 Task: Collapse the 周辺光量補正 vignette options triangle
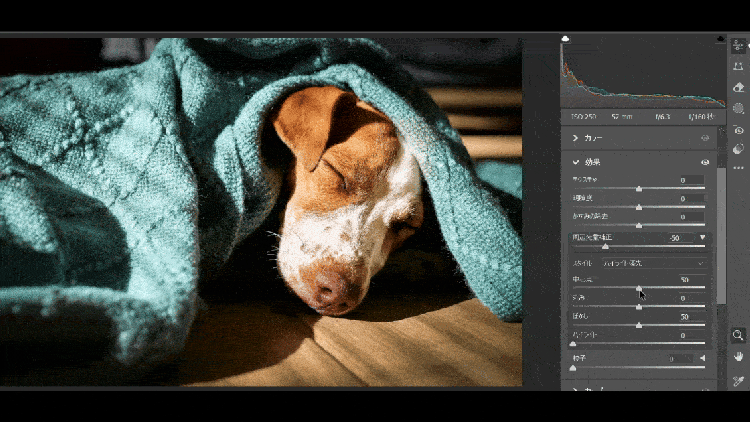[x=703, y=237]
